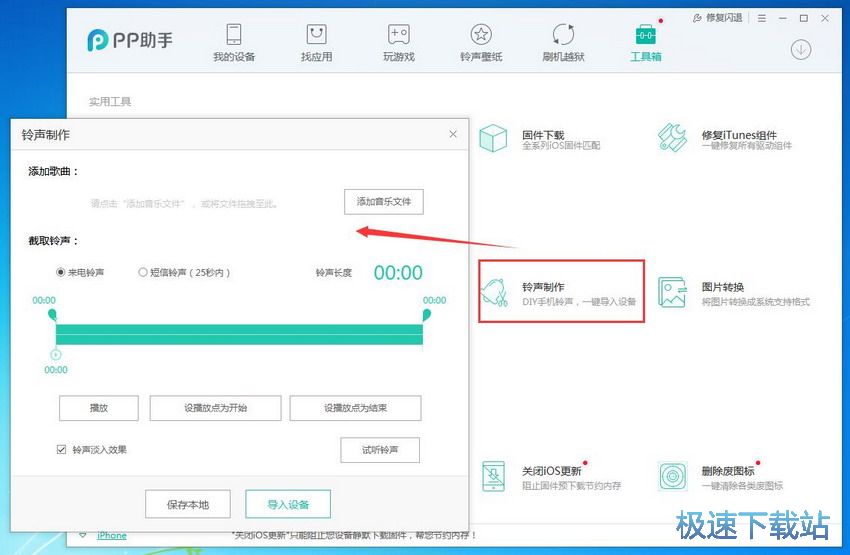Click the PP助手 logo
Viewport: 850px width, 555px height.
tap(130, 40)
